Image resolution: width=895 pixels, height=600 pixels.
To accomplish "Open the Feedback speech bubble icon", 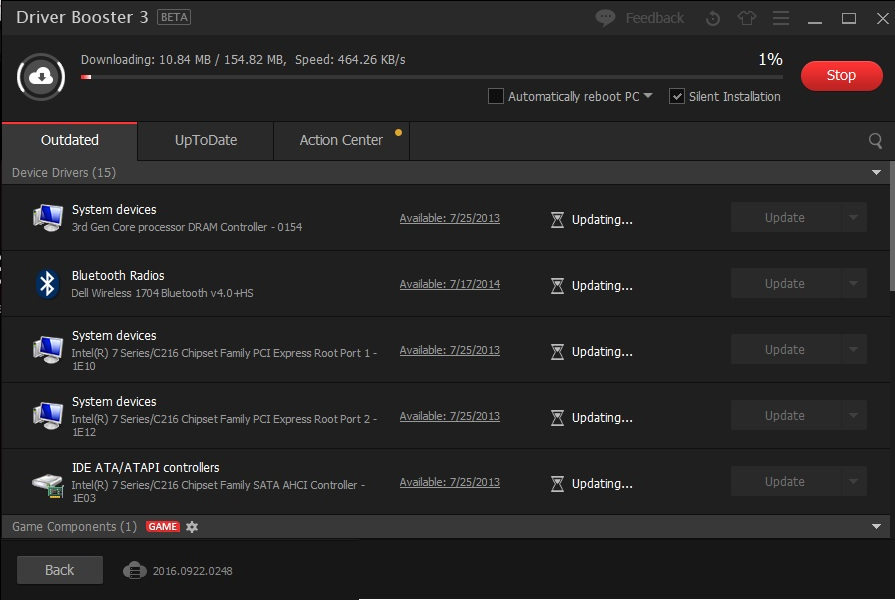I will tap(605, 18).
